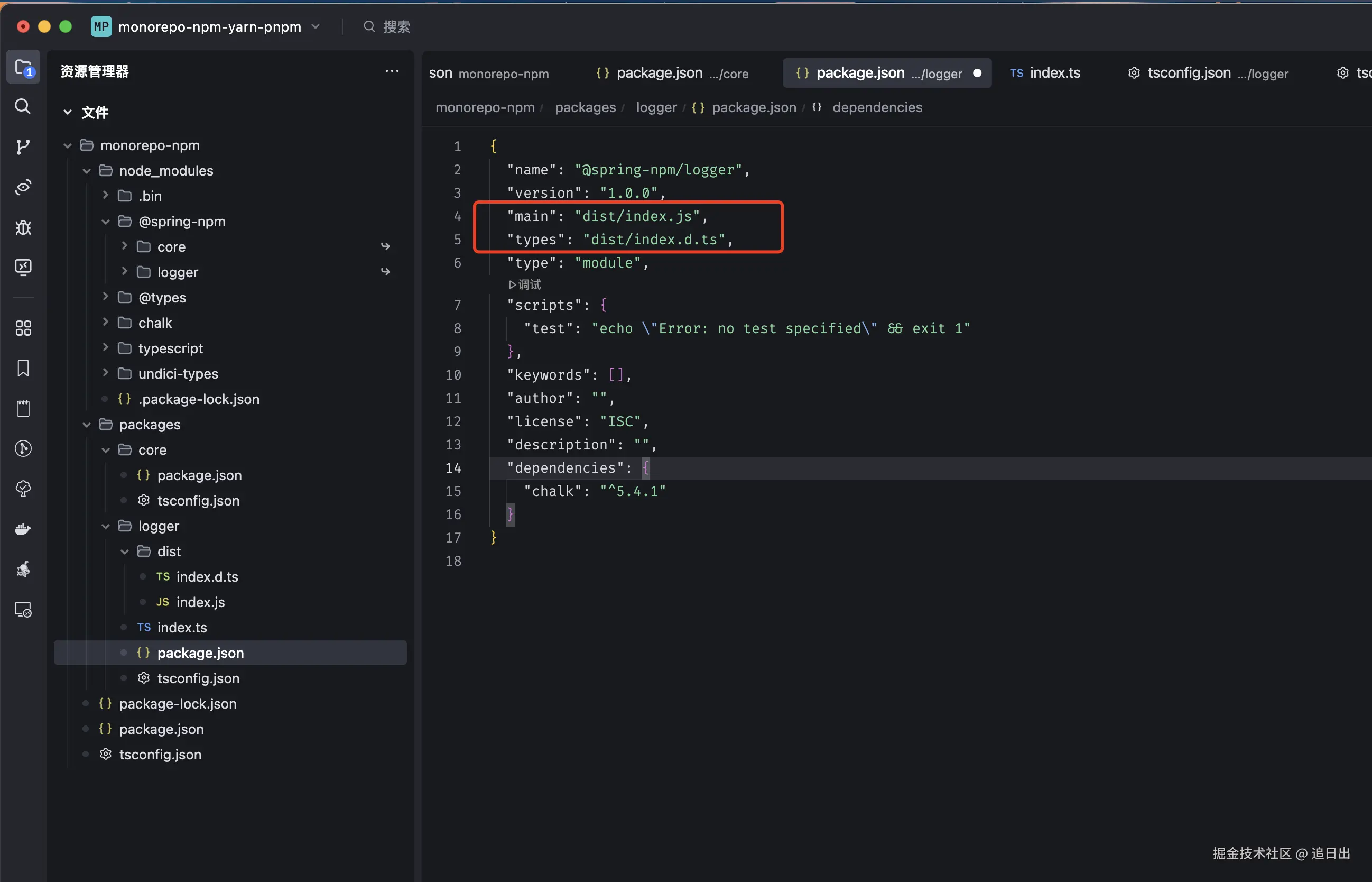Open the Search panel in activity bar

(23, 106)
